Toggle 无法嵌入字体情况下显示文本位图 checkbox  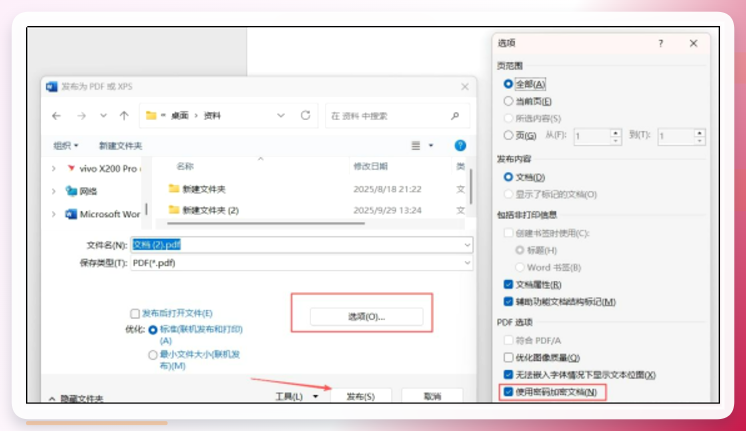tap(508, 375)
